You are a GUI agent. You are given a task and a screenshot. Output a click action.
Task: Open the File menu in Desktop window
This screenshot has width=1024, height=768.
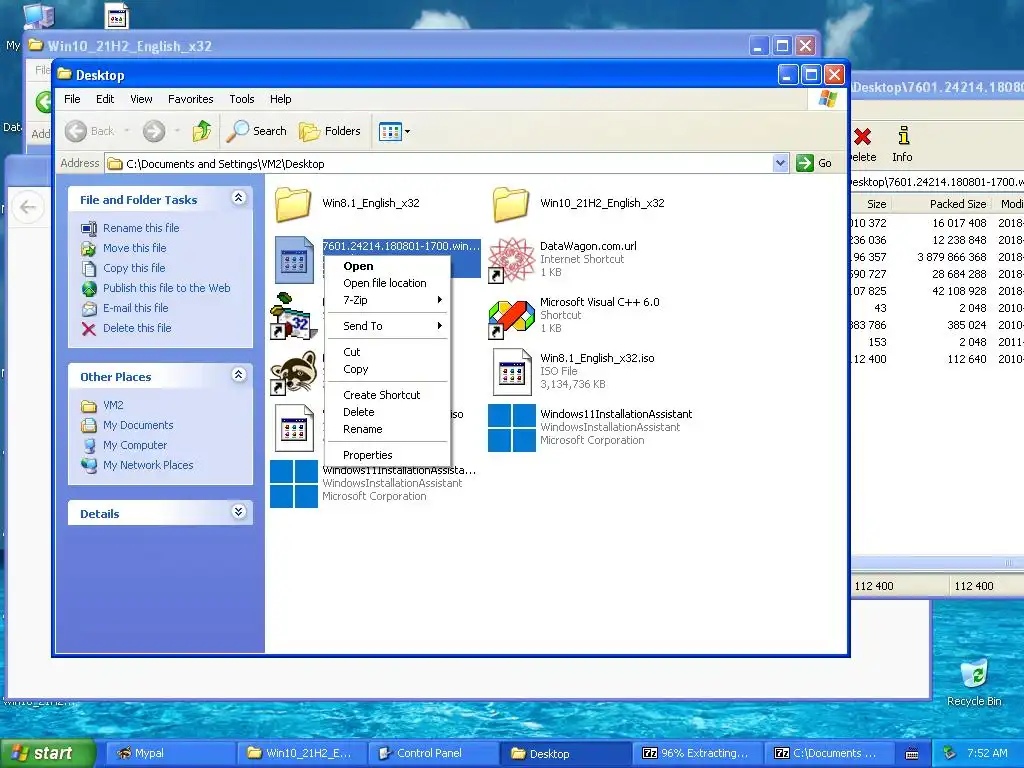pos(72,99)
